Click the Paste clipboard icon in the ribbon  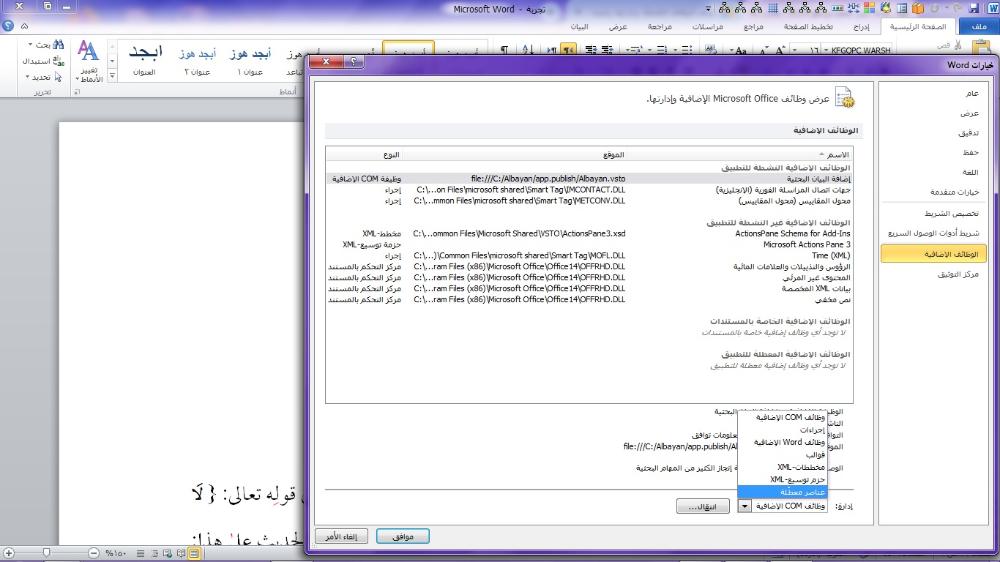pyautogui.click(x=982, y=48)
